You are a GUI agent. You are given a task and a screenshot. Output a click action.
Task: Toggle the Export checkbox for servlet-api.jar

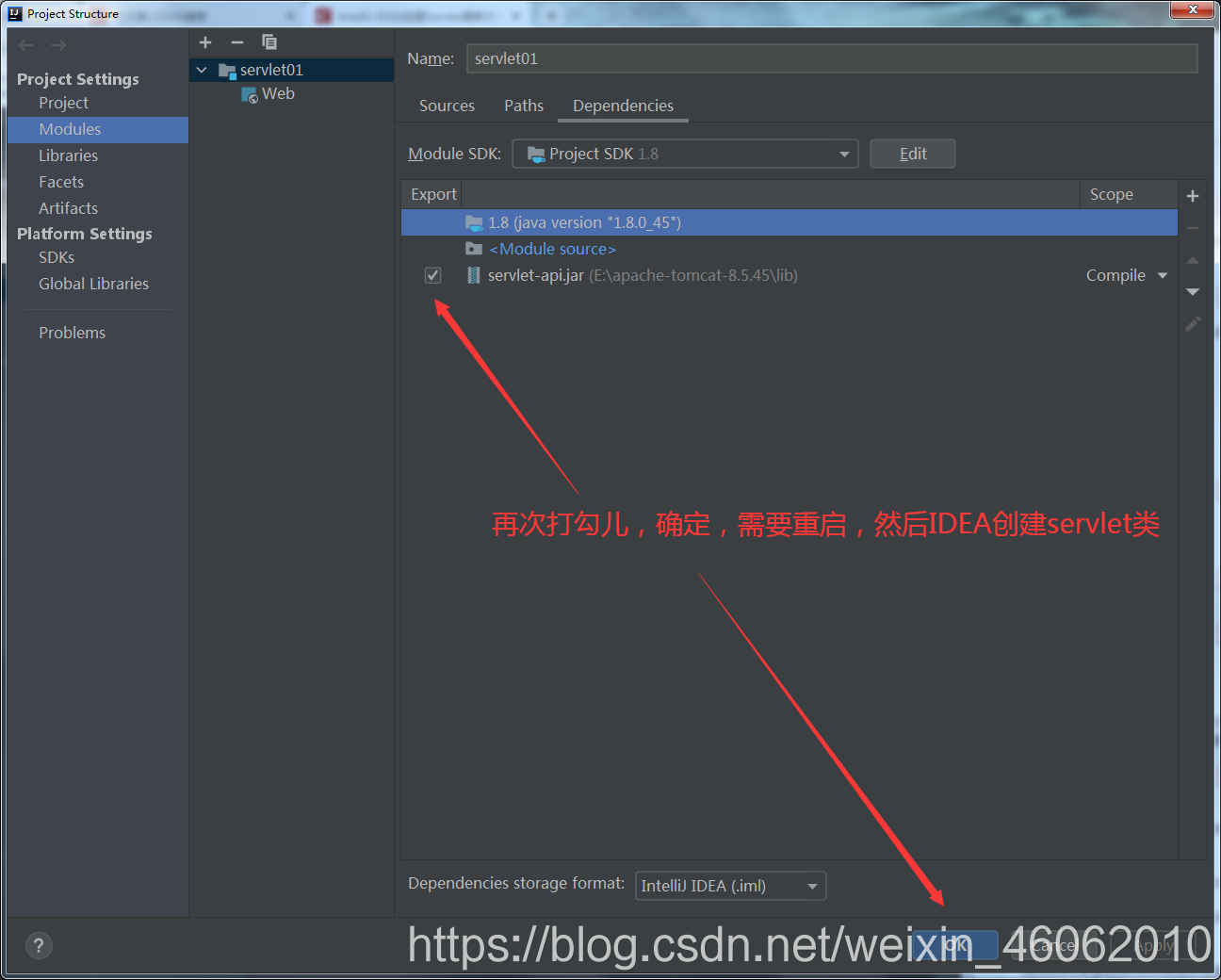pyautogui.click(x=433, y=275)
